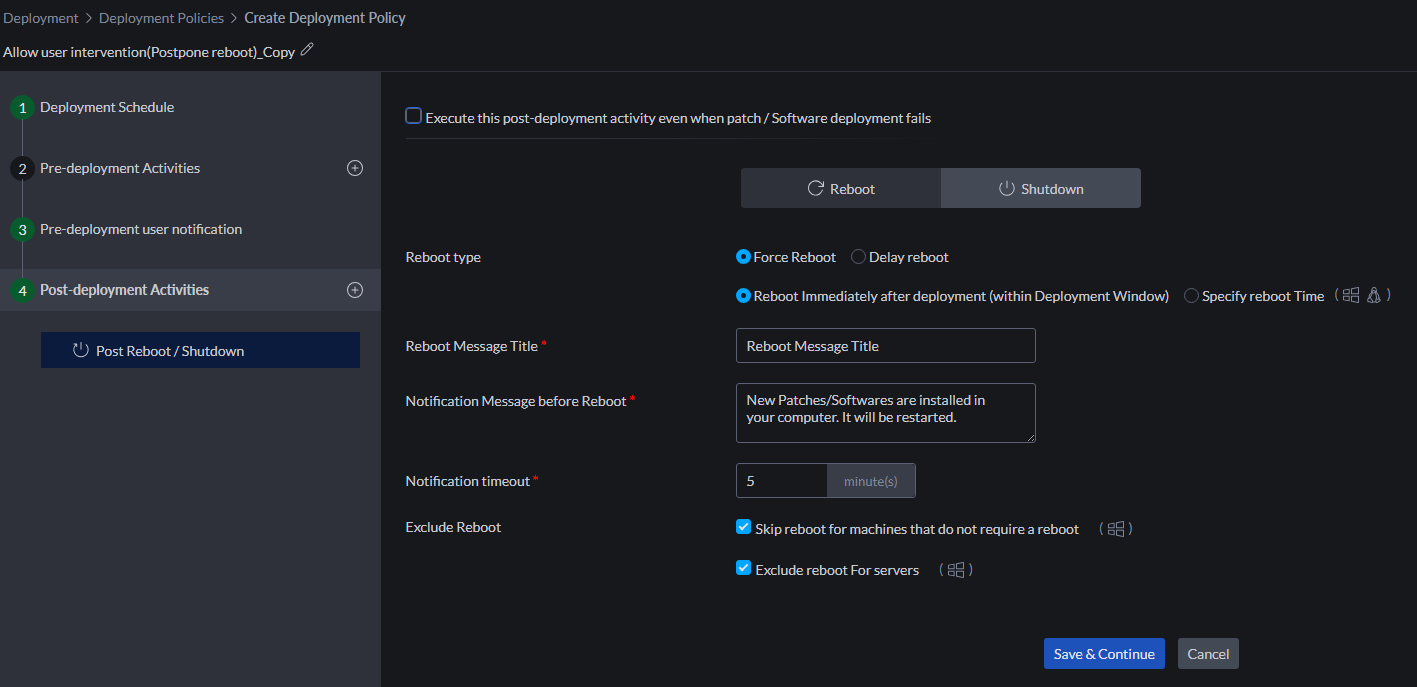Click the Reboot Message Title input field
This screenshot has height=687, width=1417.
tap(885, 346)
